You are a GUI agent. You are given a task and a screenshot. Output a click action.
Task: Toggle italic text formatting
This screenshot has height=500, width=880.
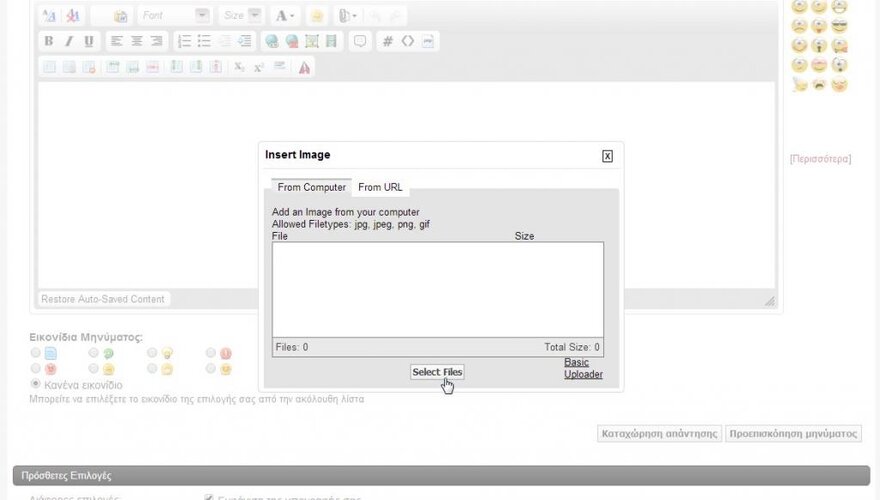69,42
